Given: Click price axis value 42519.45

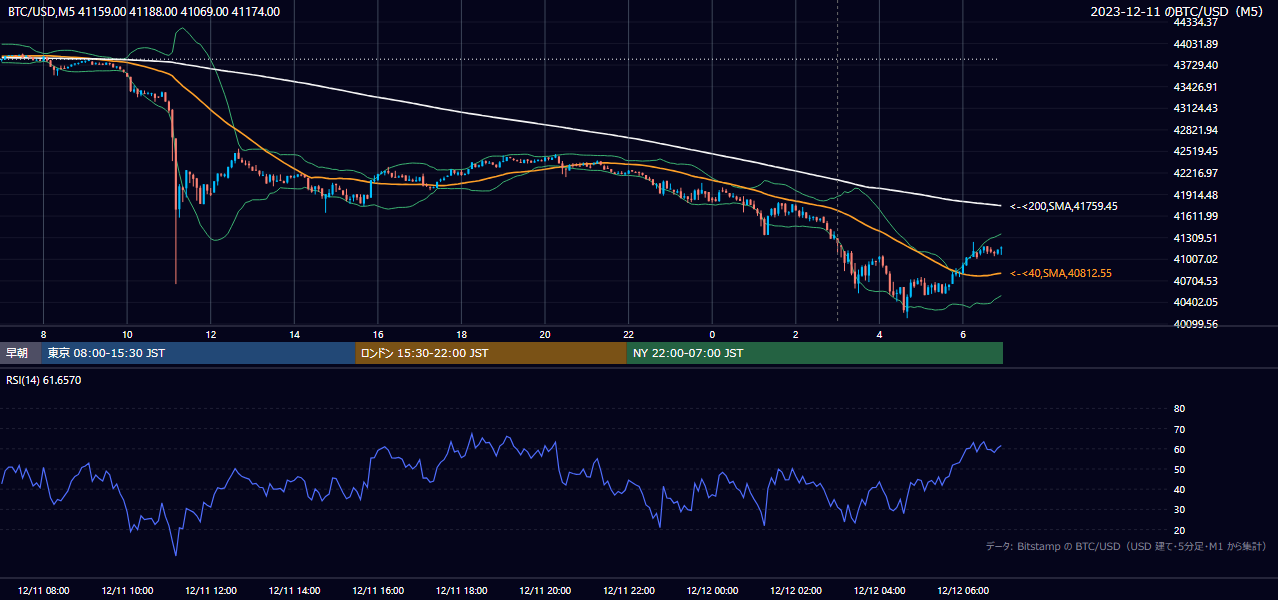Looking at the screenshot, I should click(x=1195, y=152).
